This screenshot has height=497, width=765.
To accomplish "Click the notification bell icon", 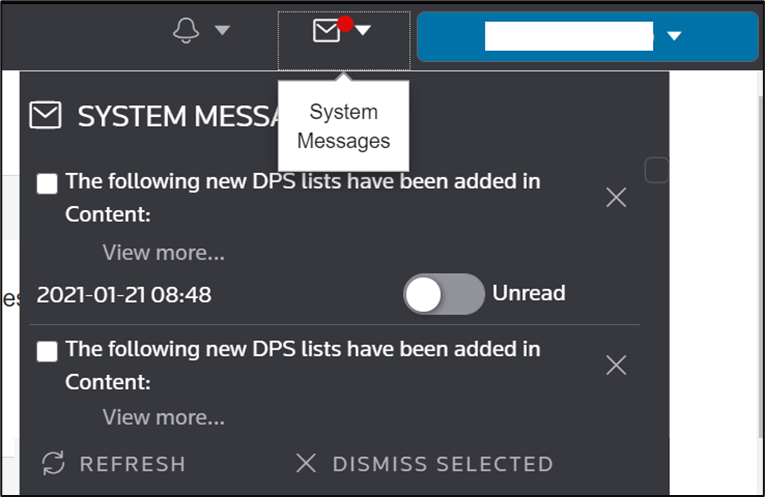I will coord(187,31).
